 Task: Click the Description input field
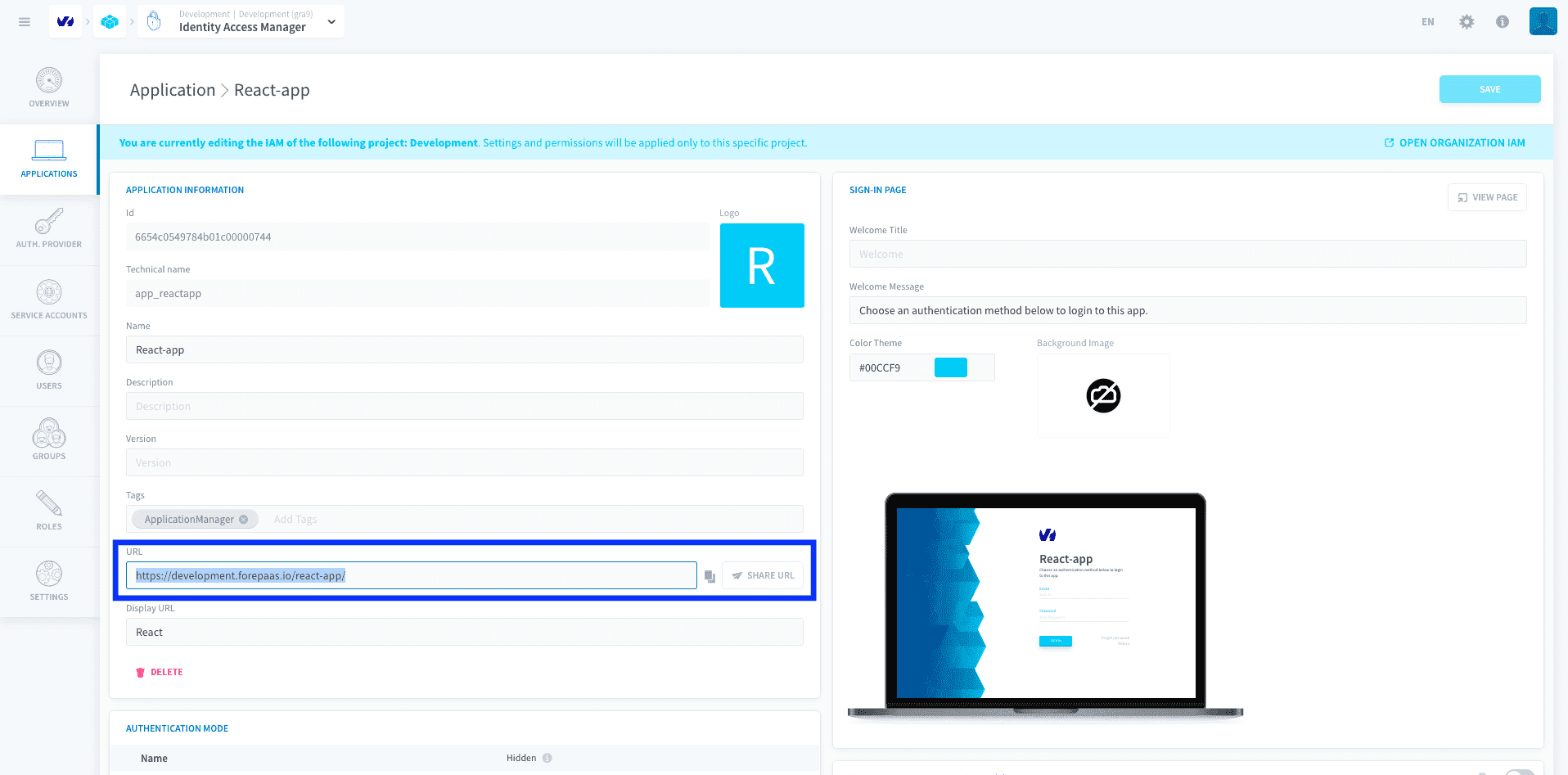pyautogui.click(x=465, y=406)
